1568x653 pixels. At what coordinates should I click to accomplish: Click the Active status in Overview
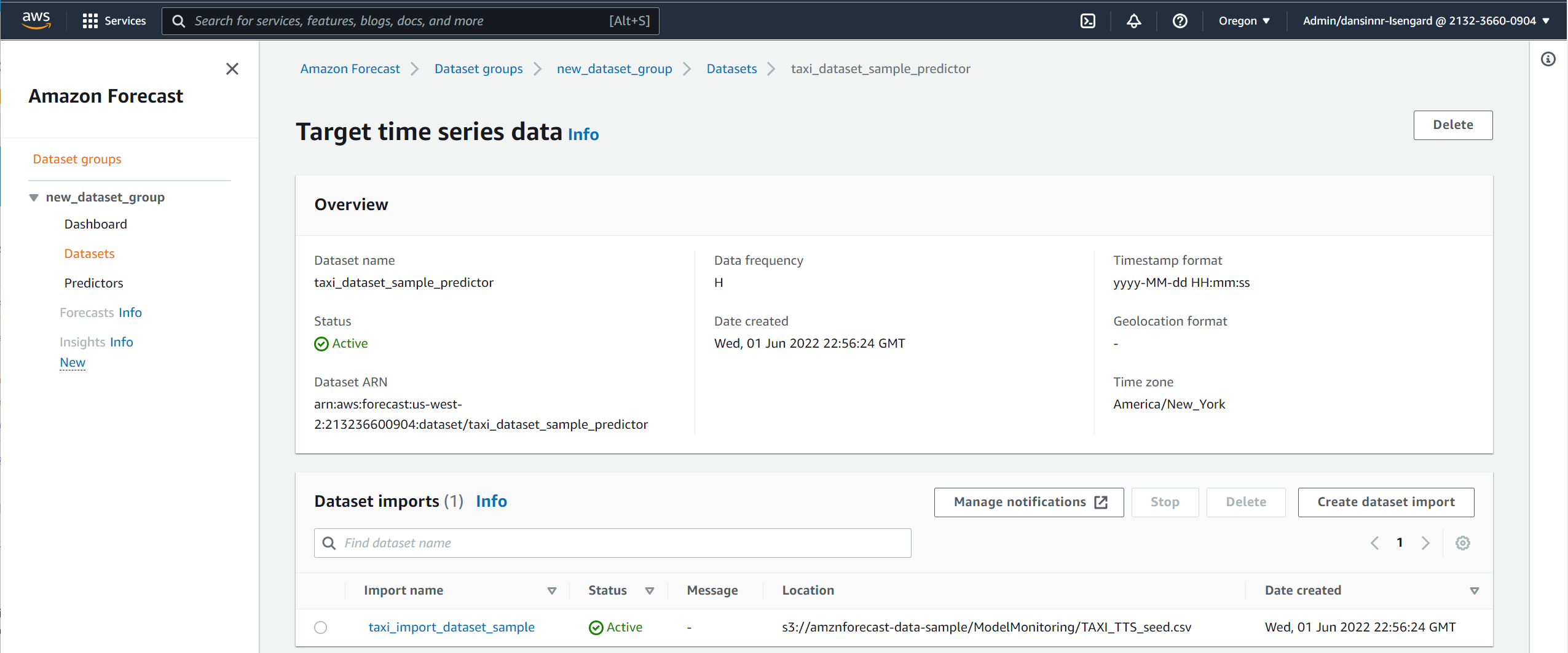pos(341,343)
